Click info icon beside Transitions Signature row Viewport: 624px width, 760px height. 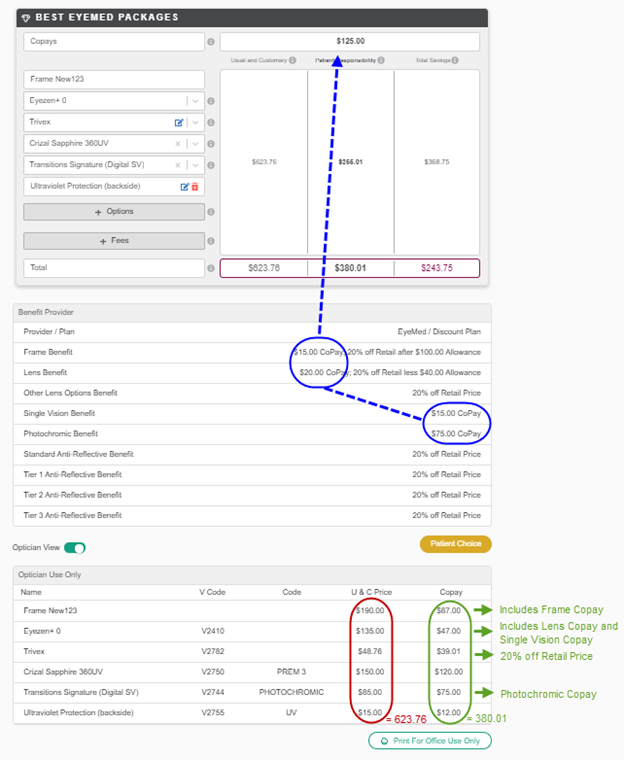pyautogui.click(x=211, y=165)
